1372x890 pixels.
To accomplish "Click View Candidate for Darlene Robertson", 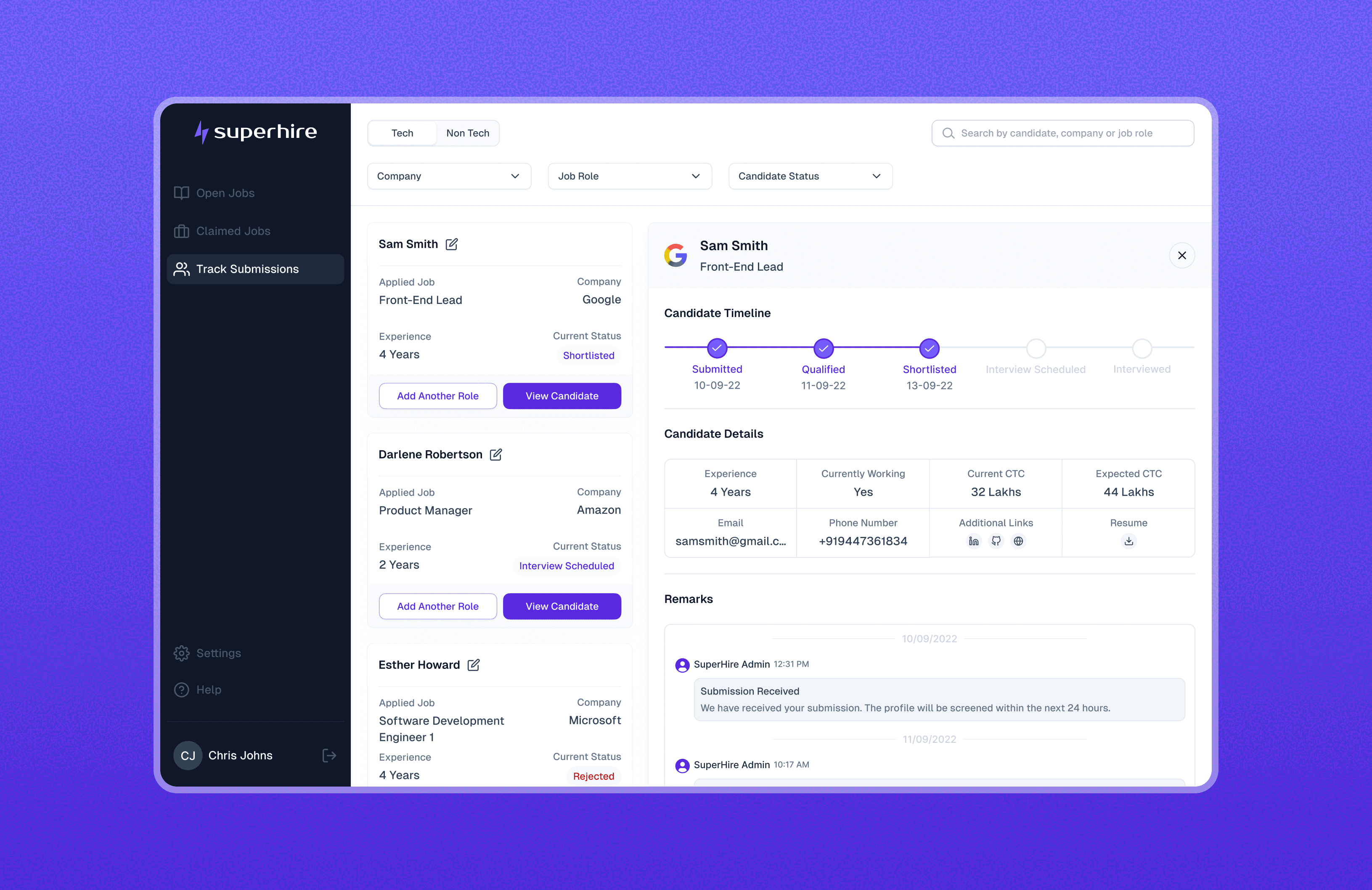I will [562, 606].
